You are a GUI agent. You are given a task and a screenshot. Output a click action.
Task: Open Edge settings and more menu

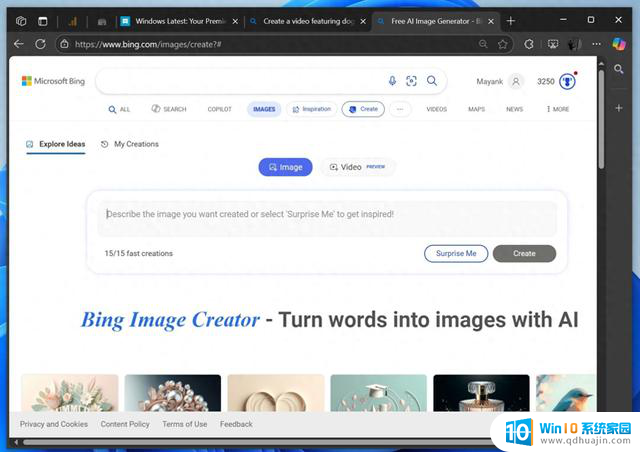[x=596, y=44]
